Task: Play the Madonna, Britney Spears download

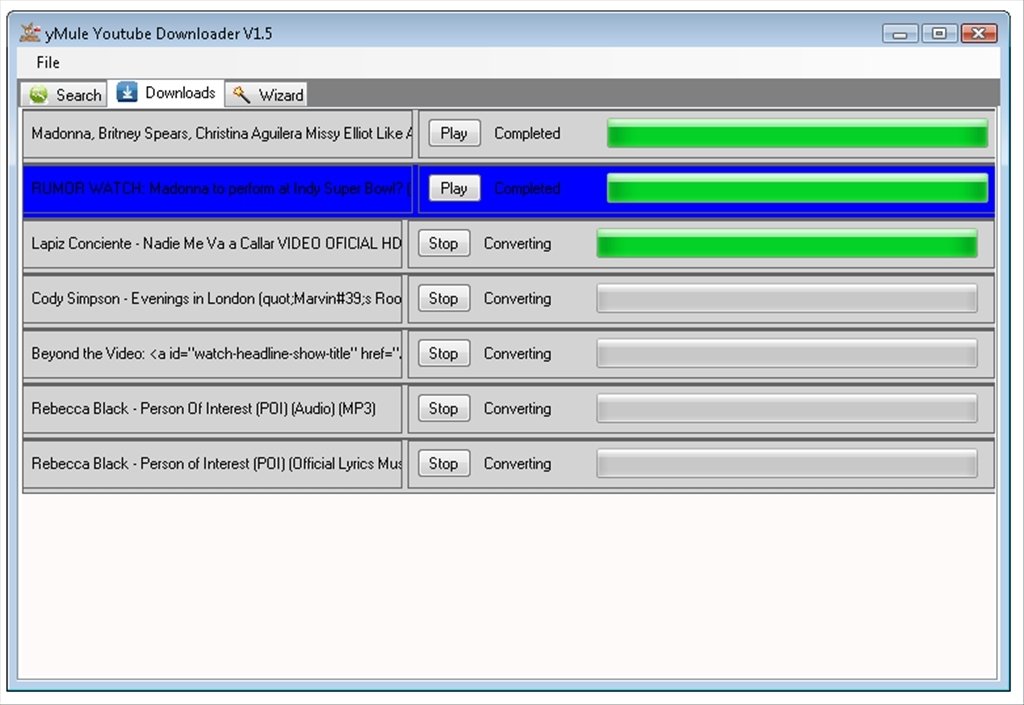Action: [x=454, y=133]
